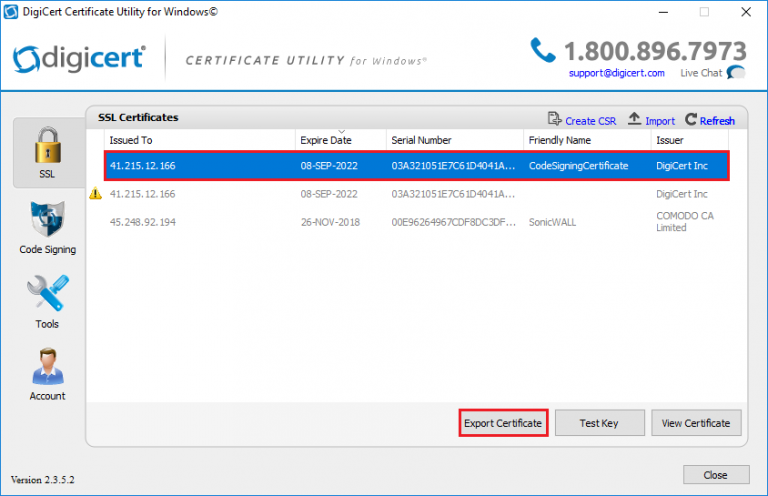Click the View Certificate button

696,423
